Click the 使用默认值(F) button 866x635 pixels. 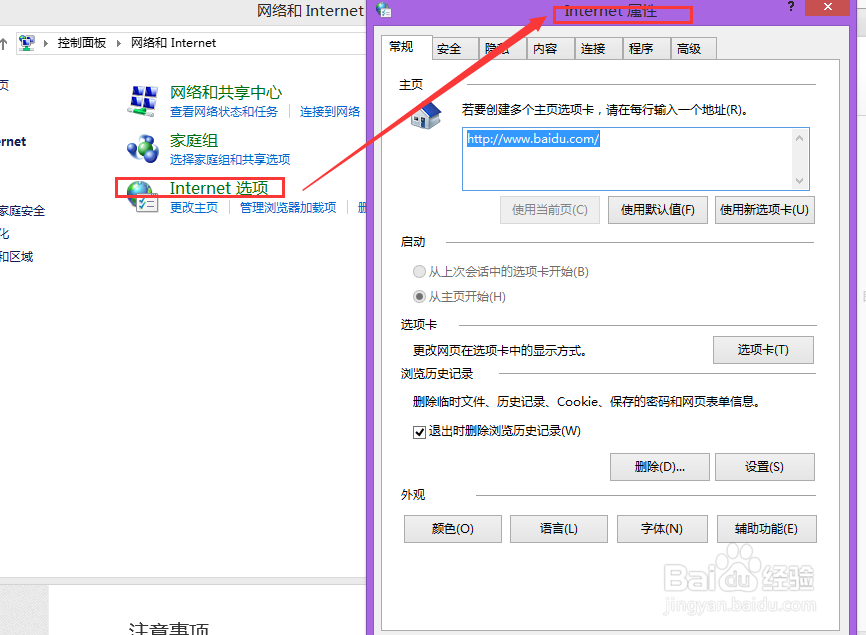coord(657,209)
